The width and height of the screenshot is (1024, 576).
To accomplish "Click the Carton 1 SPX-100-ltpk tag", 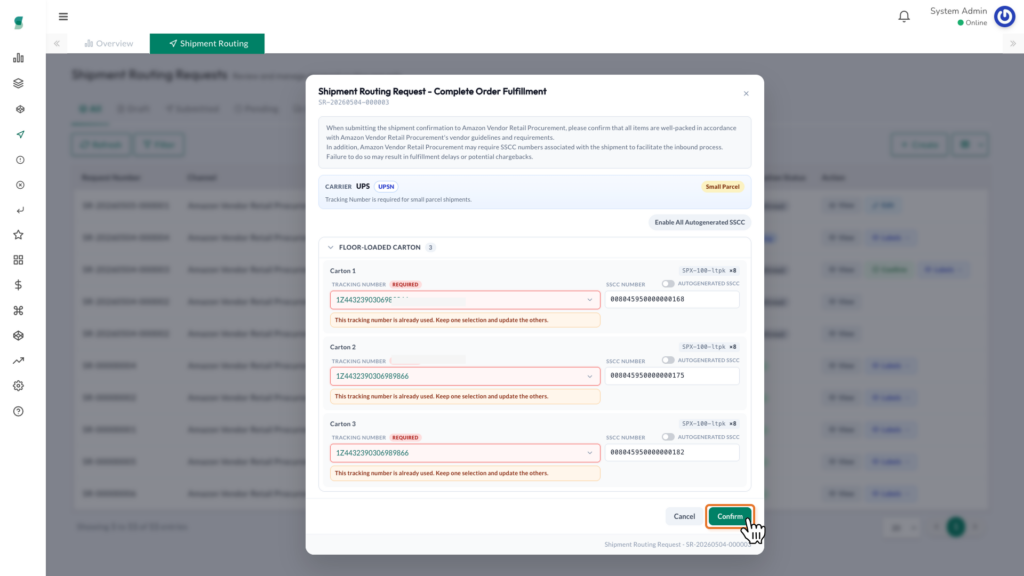I will pos(709,270).
